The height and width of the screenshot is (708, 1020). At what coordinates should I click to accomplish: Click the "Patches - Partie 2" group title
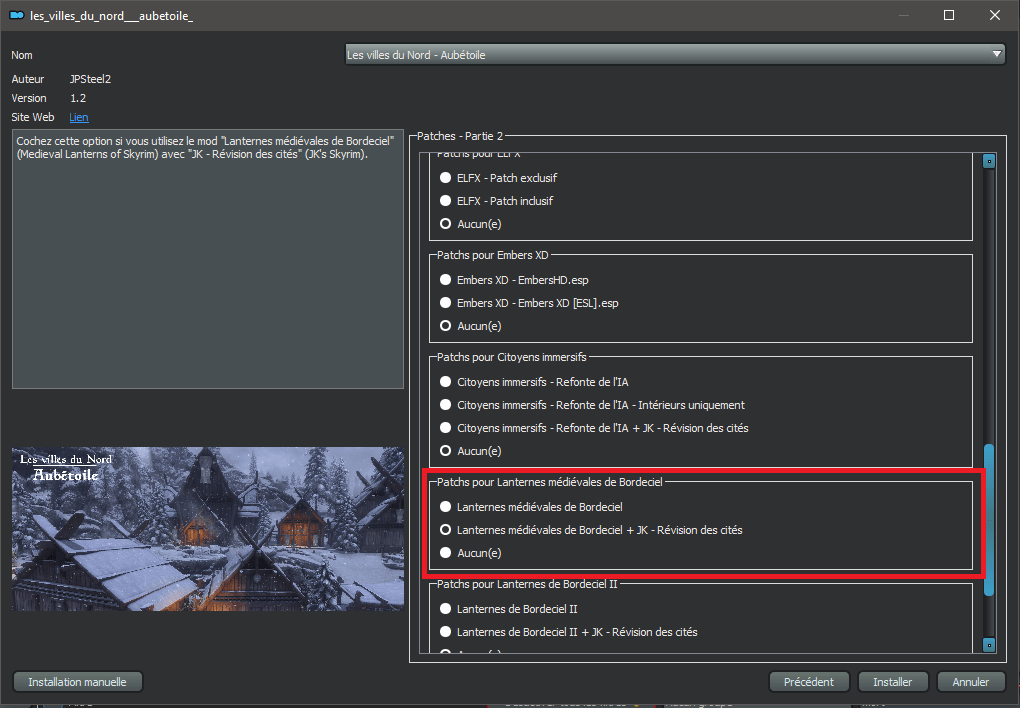(460, 136)
